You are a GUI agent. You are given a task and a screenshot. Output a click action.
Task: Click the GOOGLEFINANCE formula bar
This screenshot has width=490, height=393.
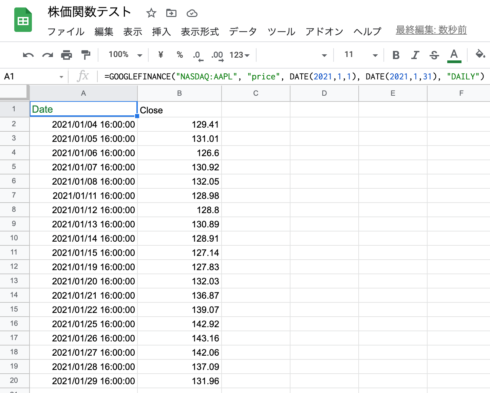tap(294, 77)
